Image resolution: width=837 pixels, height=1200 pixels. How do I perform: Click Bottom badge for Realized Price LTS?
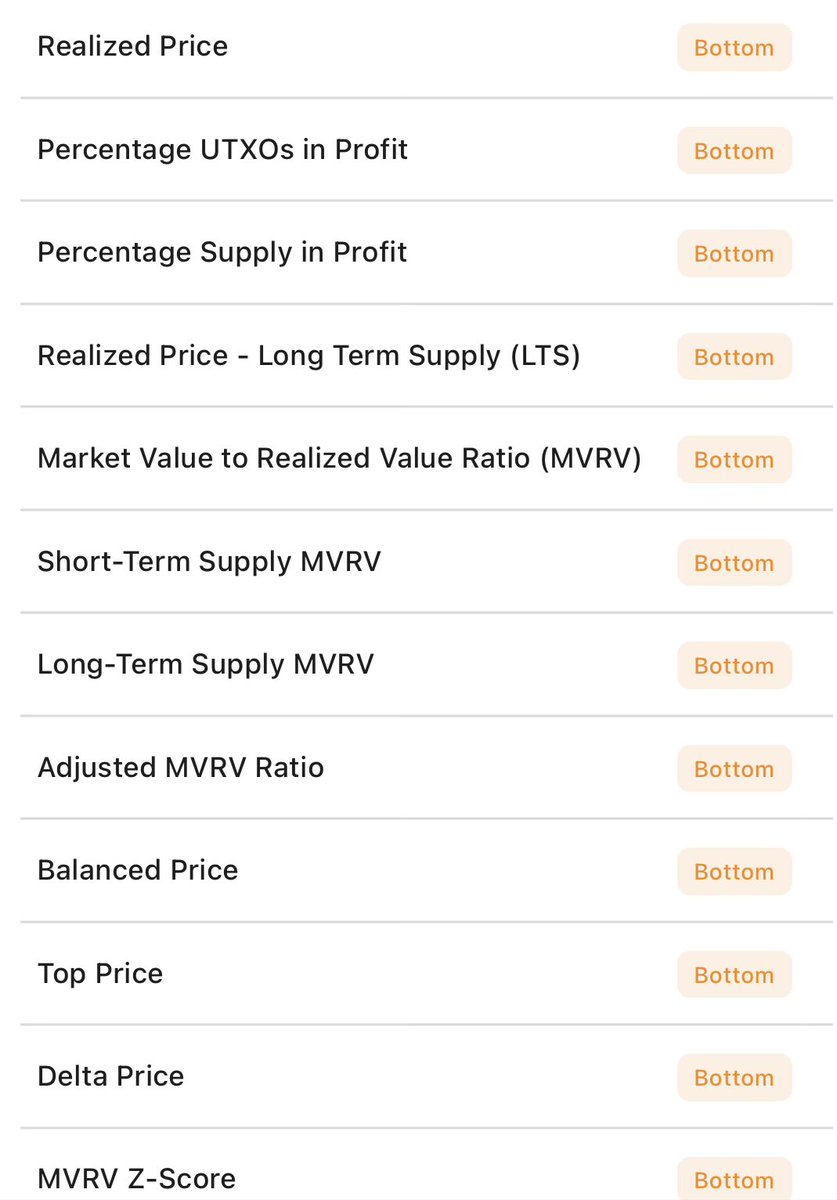click(x=734, y=357)
